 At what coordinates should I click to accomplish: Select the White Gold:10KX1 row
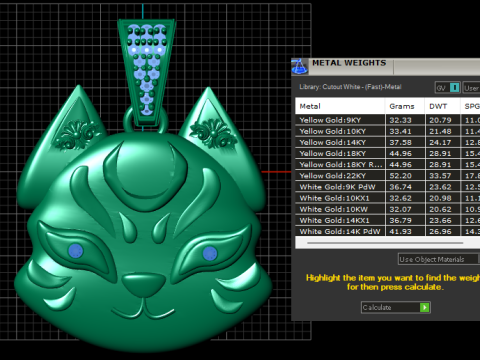click(388, 198)
